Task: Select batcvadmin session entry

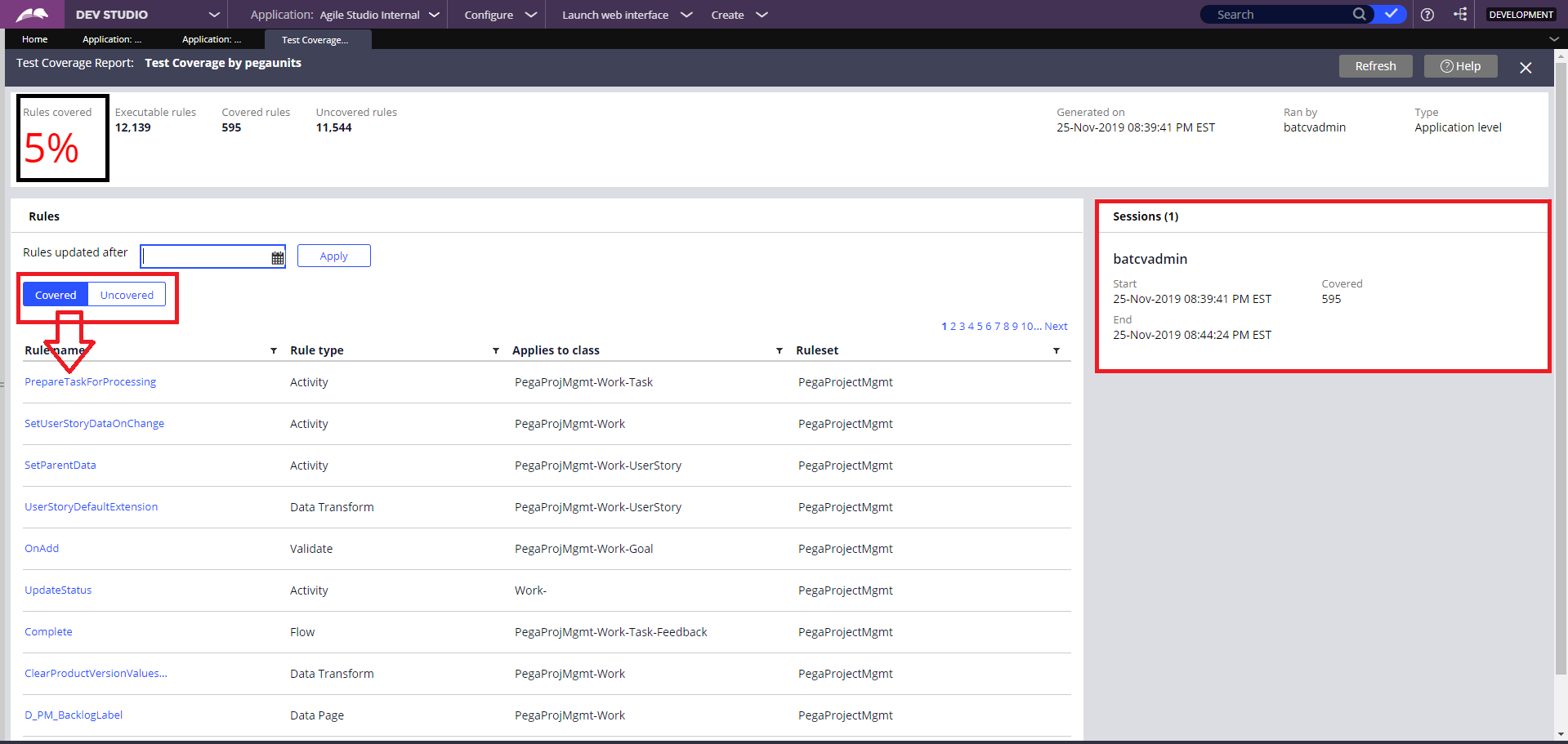Action: [x=1150, y=259]
